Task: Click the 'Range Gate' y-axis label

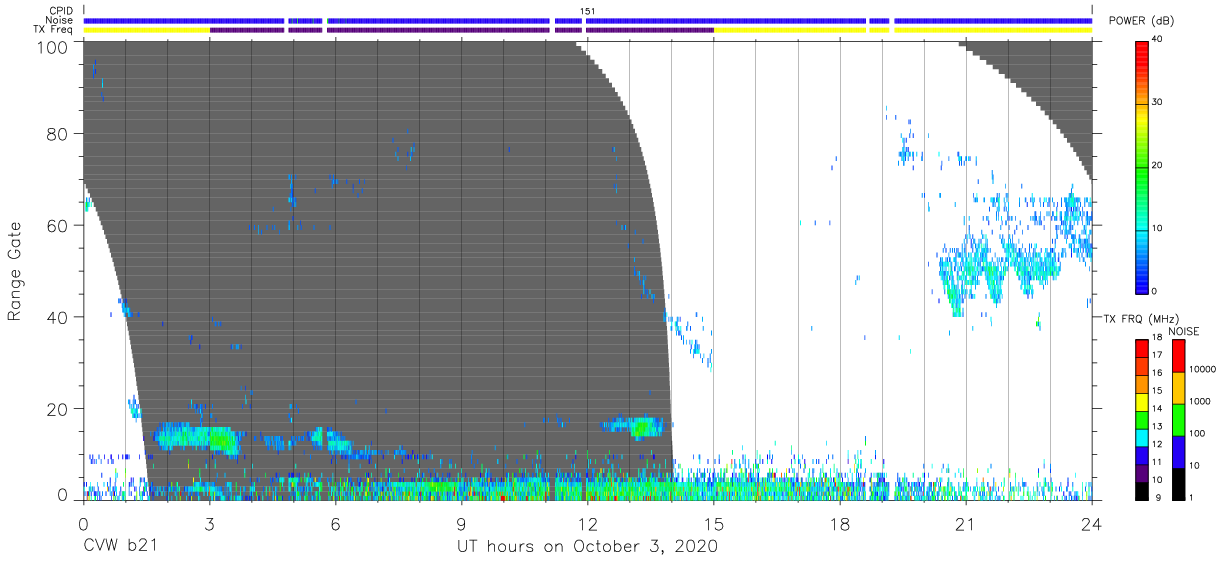Action: click(x=15, y=272)
